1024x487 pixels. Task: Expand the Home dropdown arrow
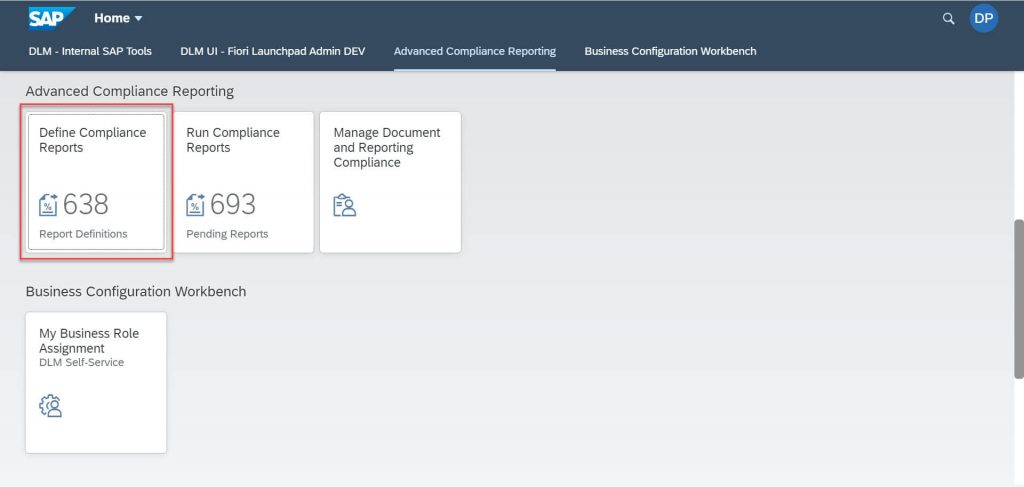138,19
